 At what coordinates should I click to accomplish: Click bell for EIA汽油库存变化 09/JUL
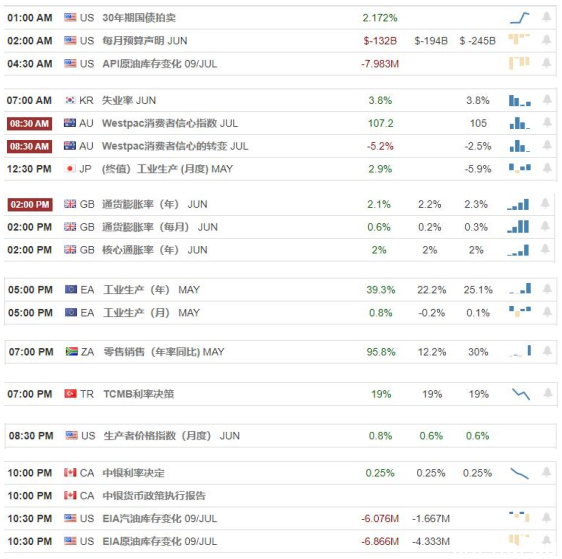[546, 517]
